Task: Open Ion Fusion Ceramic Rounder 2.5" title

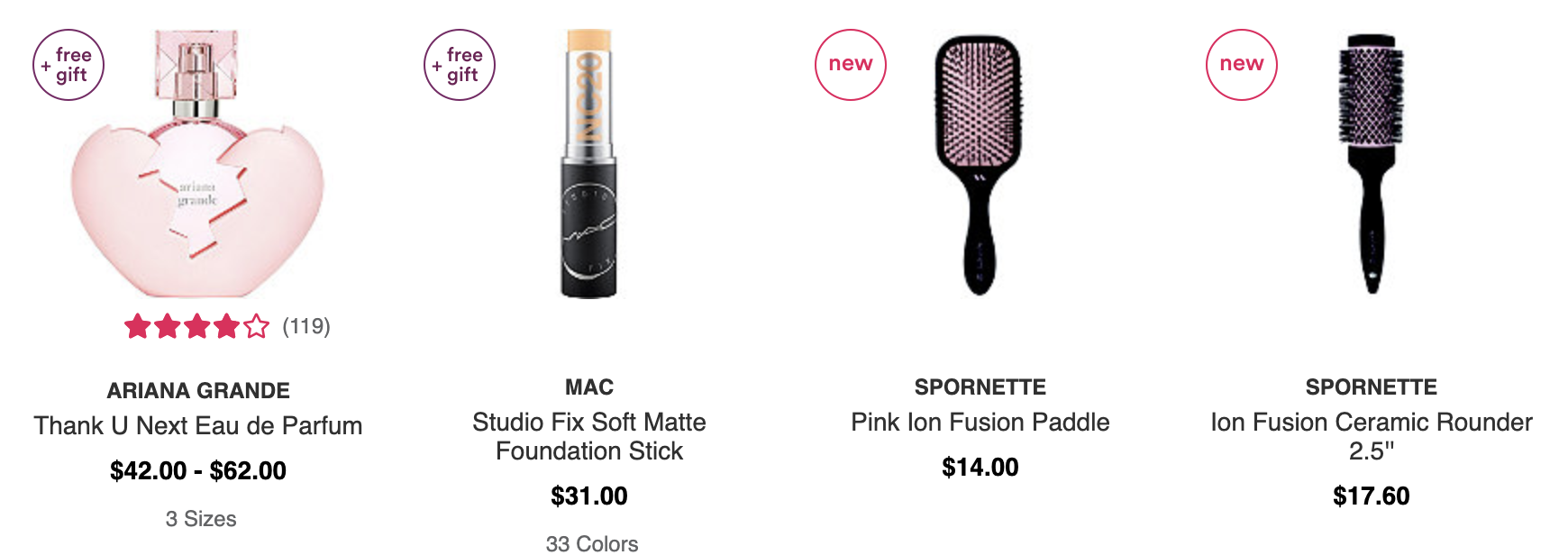Action: click(1372, 436)
